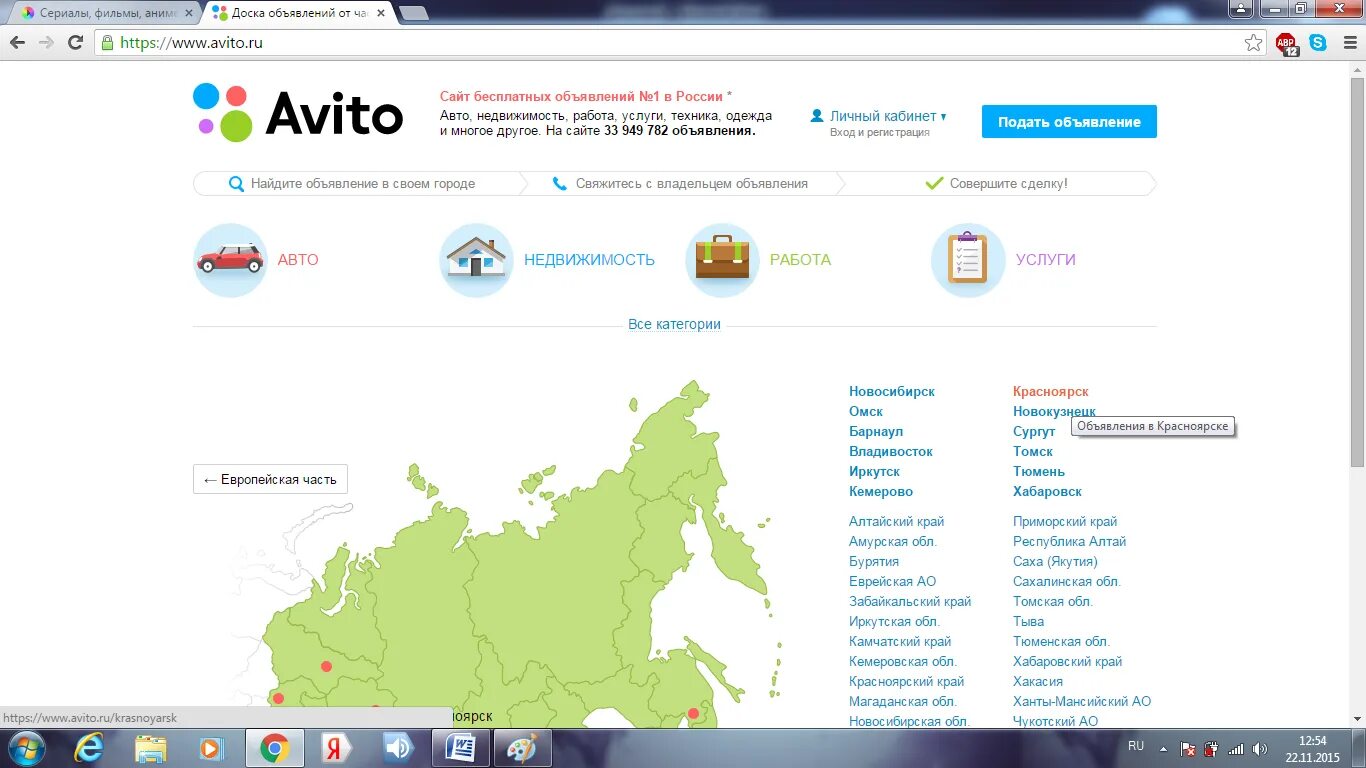Open the Работа briefcase icon
This screenshot has height=768, width=1366.
click(722, 260)
